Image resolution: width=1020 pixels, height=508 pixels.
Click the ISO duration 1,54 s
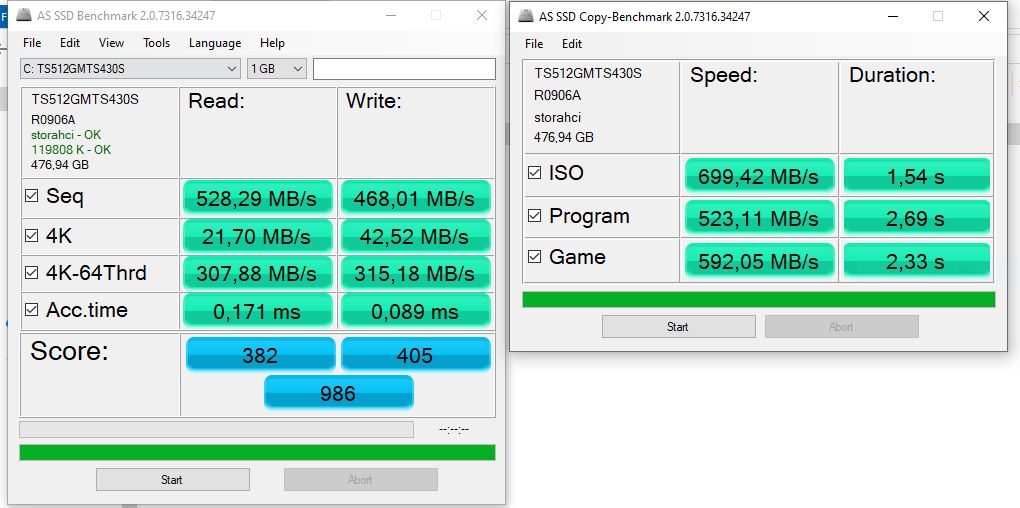917,176
